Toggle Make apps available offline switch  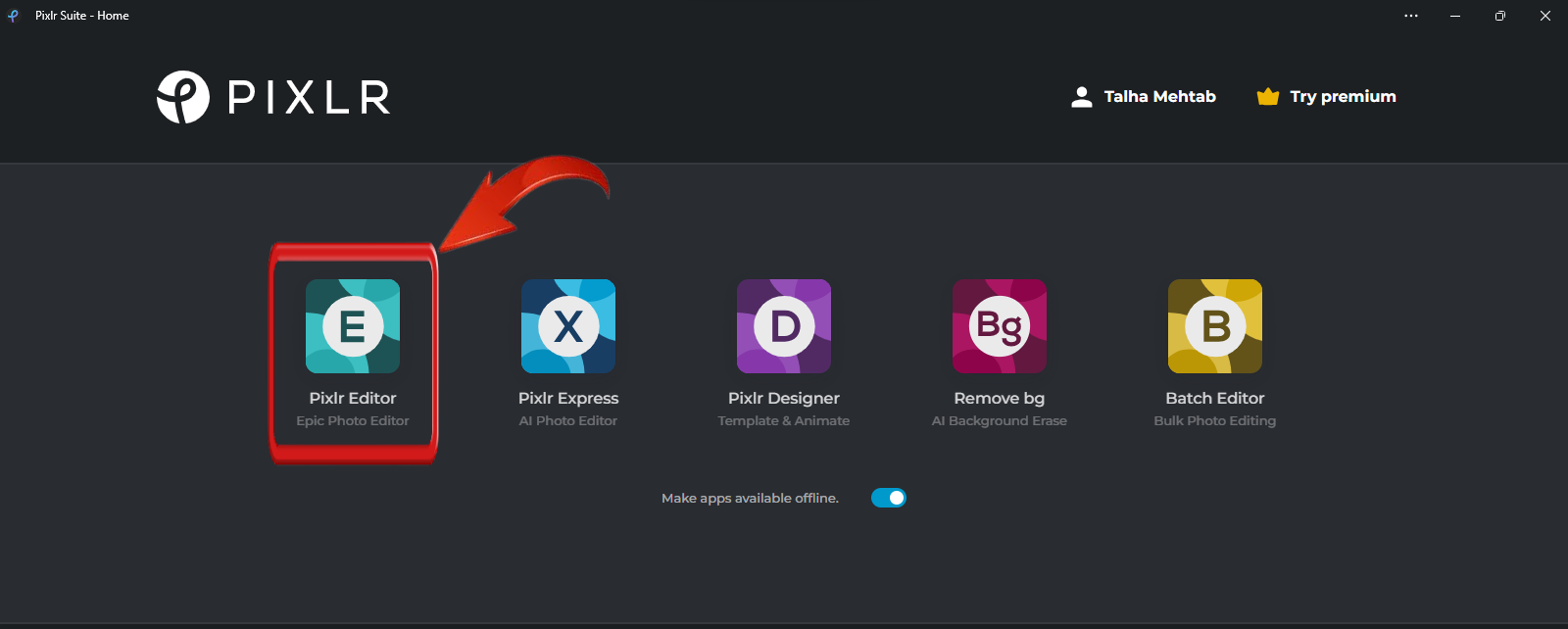coord(889,498)
